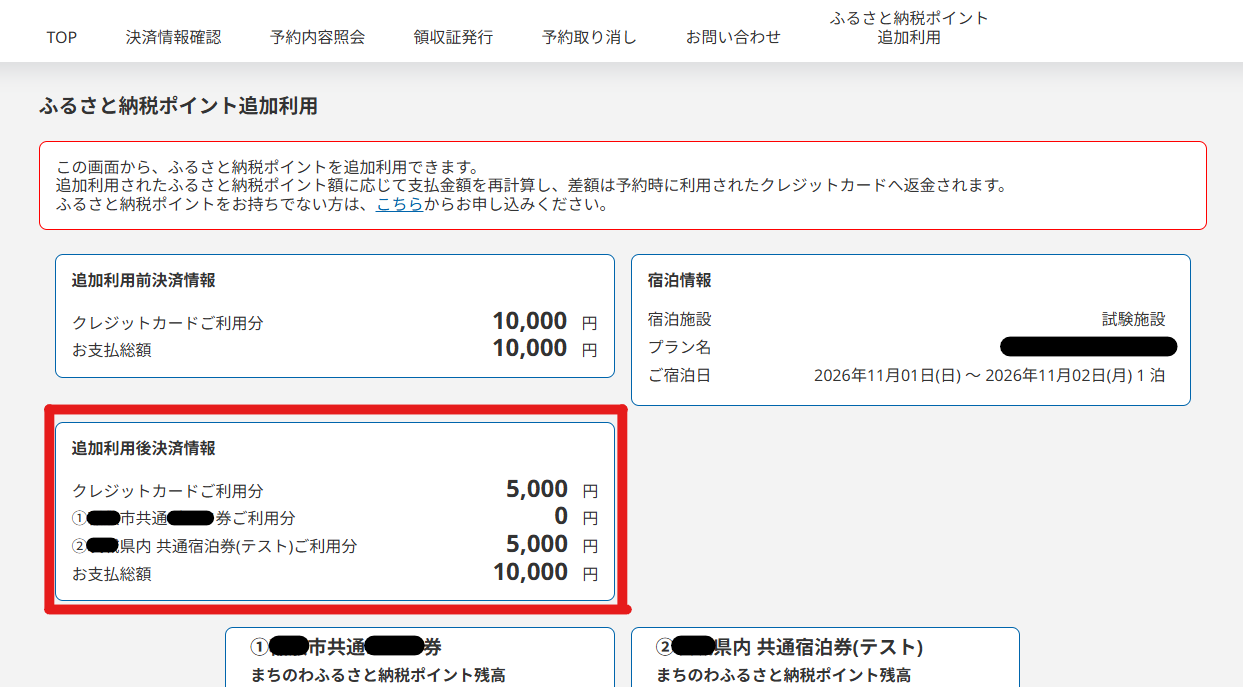This screenshot has height=687, width=1243.
Task: Select ふるさと納税ポイント追加利用 in the top navigation
Action: point(909,28)
